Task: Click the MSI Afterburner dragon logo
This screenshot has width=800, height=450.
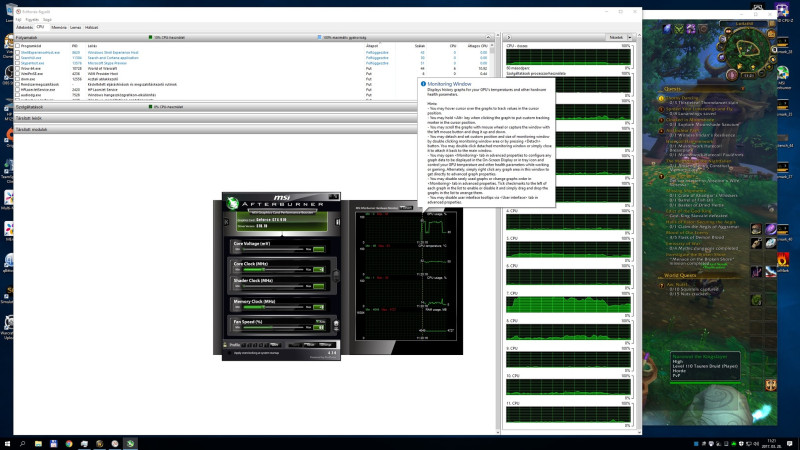Action: pos(233,203)
